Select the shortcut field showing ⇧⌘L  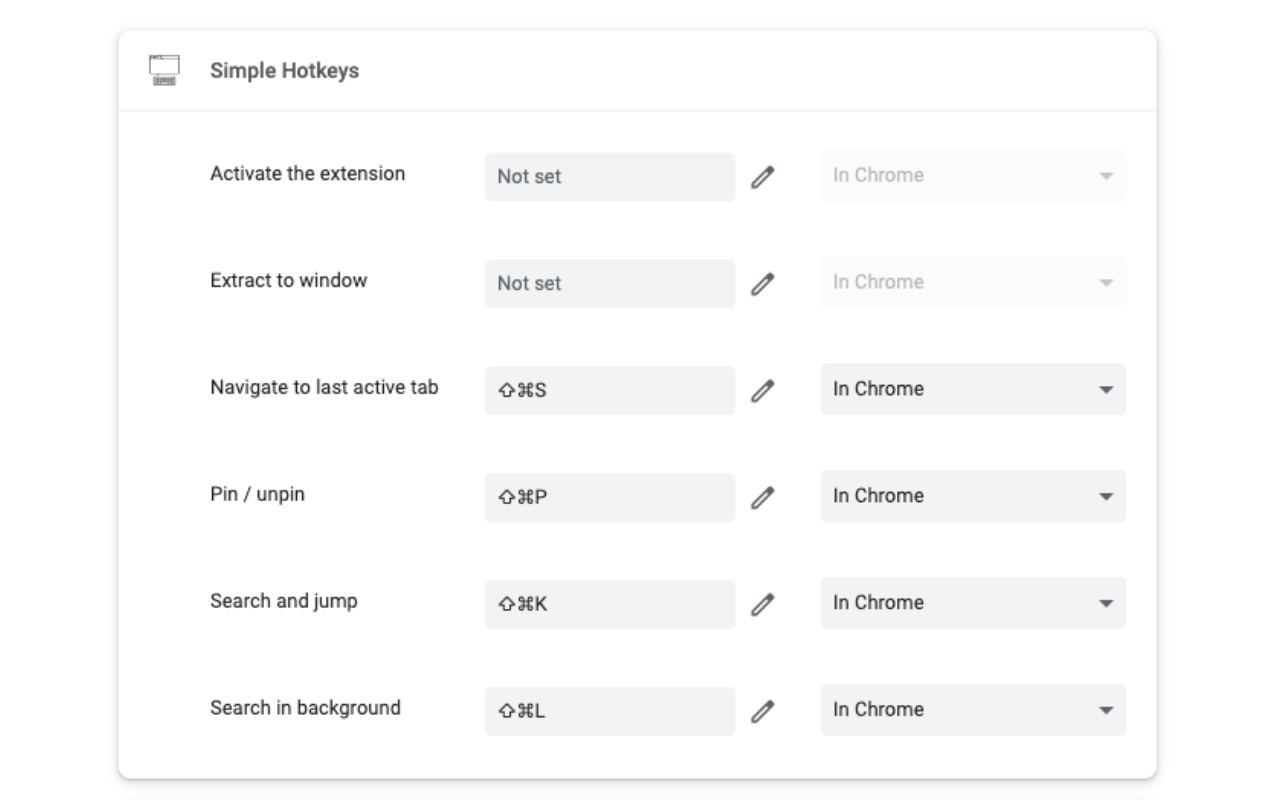tap(609, 710)
